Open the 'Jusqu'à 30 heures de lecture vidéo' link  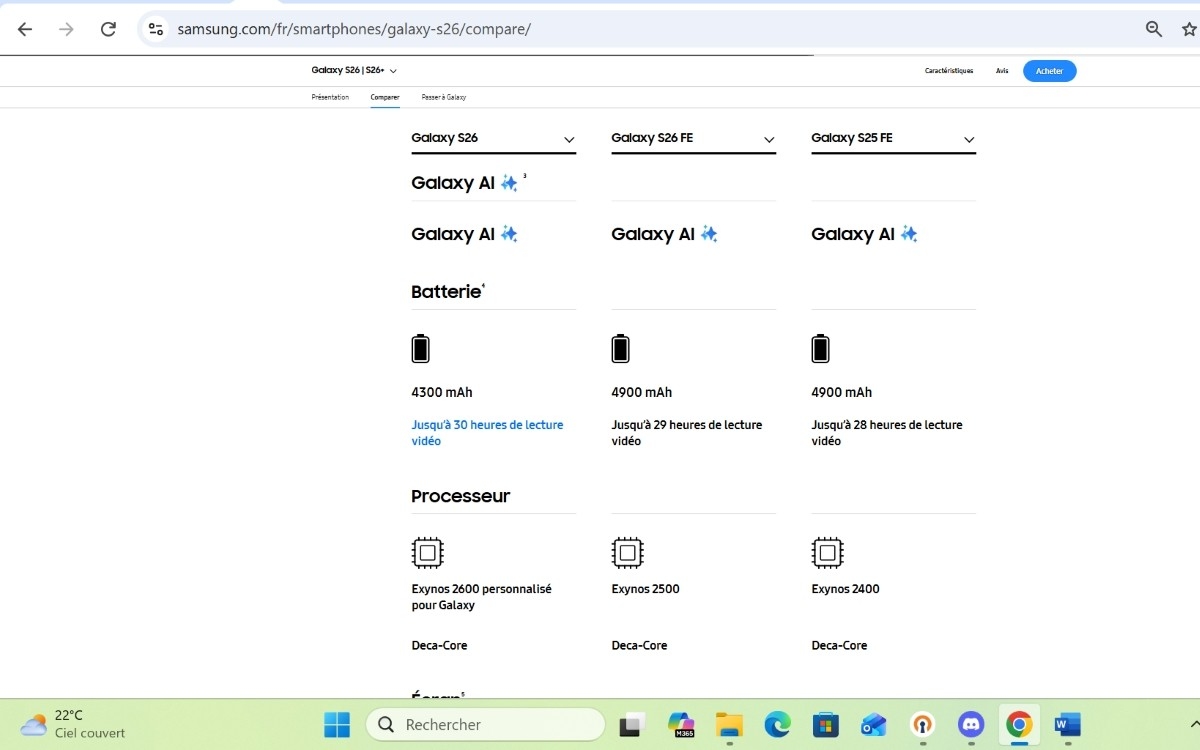[x=487, y=433]
